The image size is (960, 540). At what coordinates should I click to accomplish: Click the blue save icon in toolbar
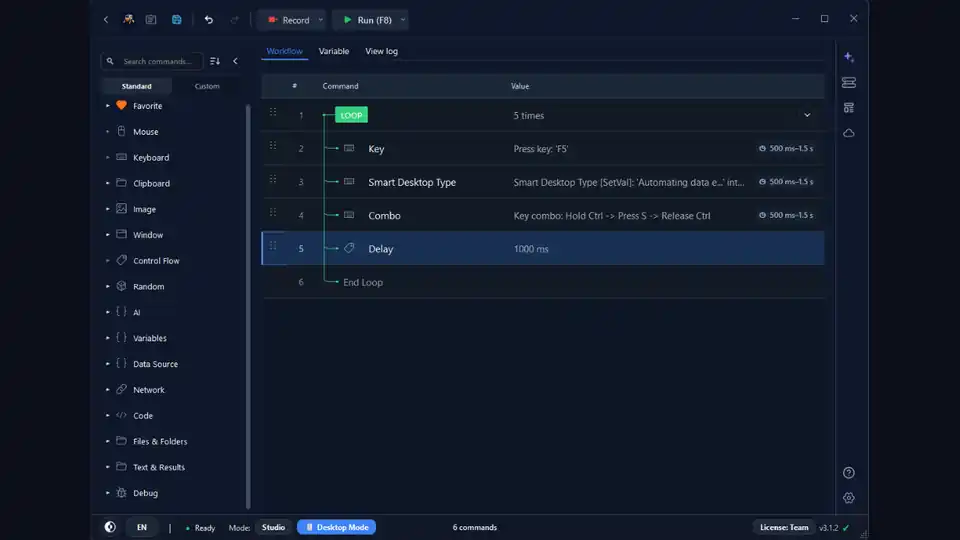click(176, 20)
